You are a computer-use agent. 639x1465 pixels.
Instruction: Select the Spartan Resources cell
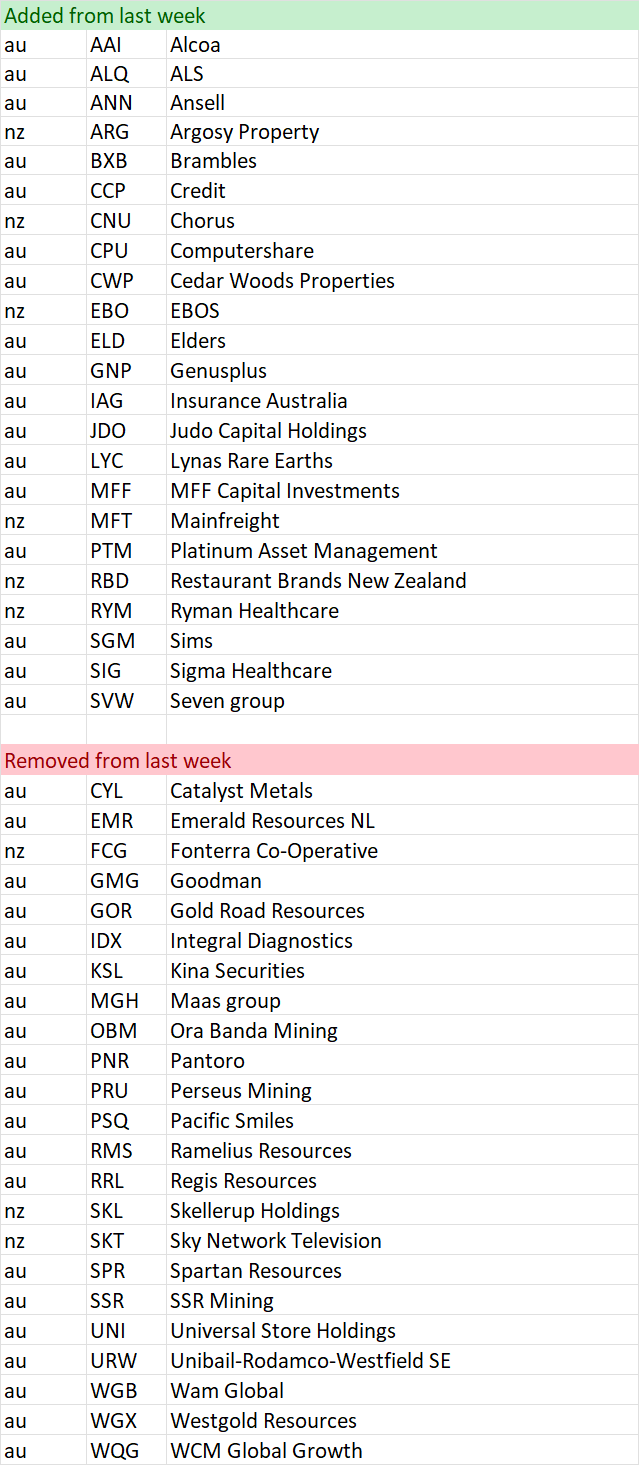pos(402,1270)
